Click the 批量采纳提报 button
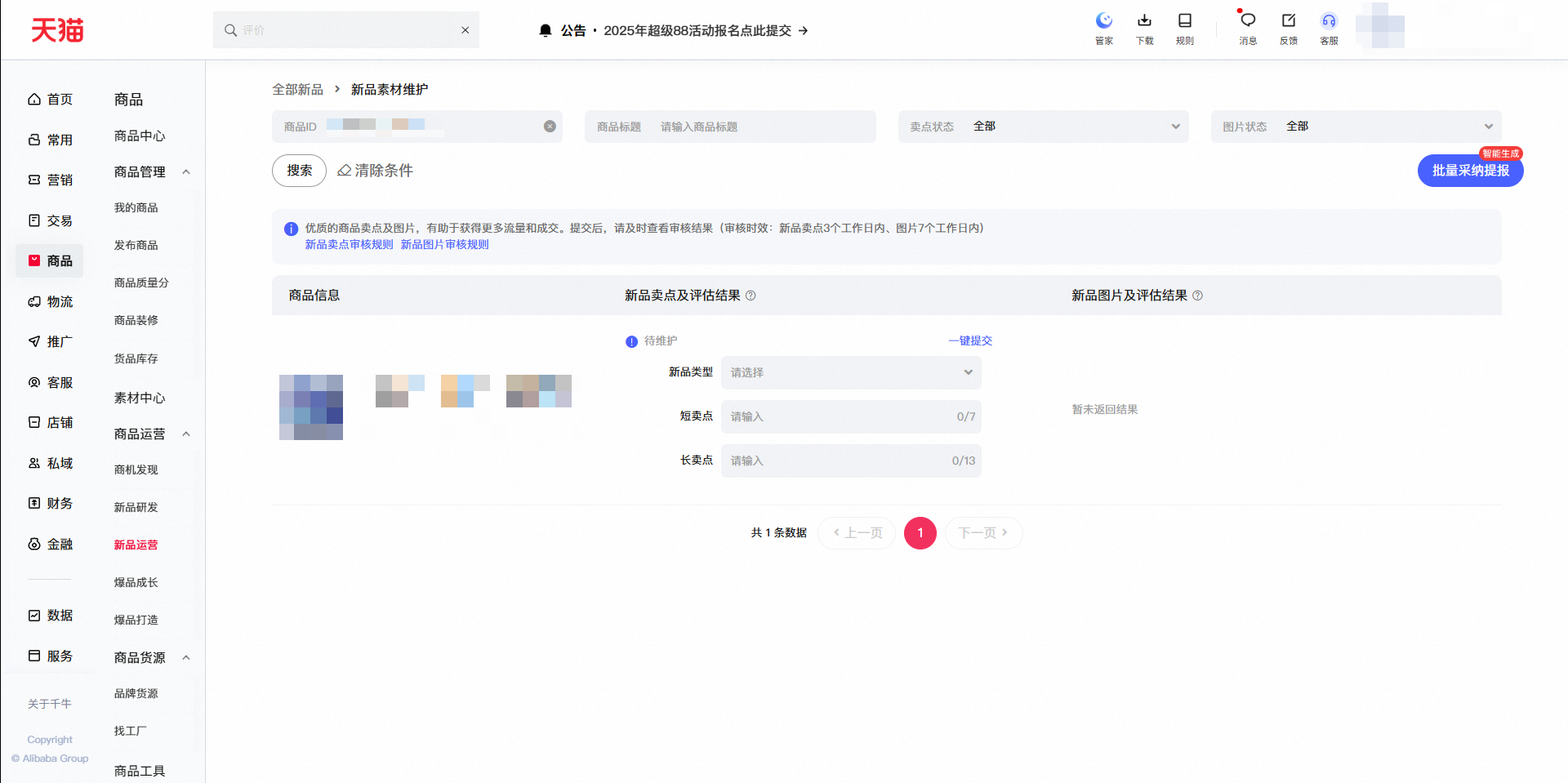 click(x=1470, y=171)
